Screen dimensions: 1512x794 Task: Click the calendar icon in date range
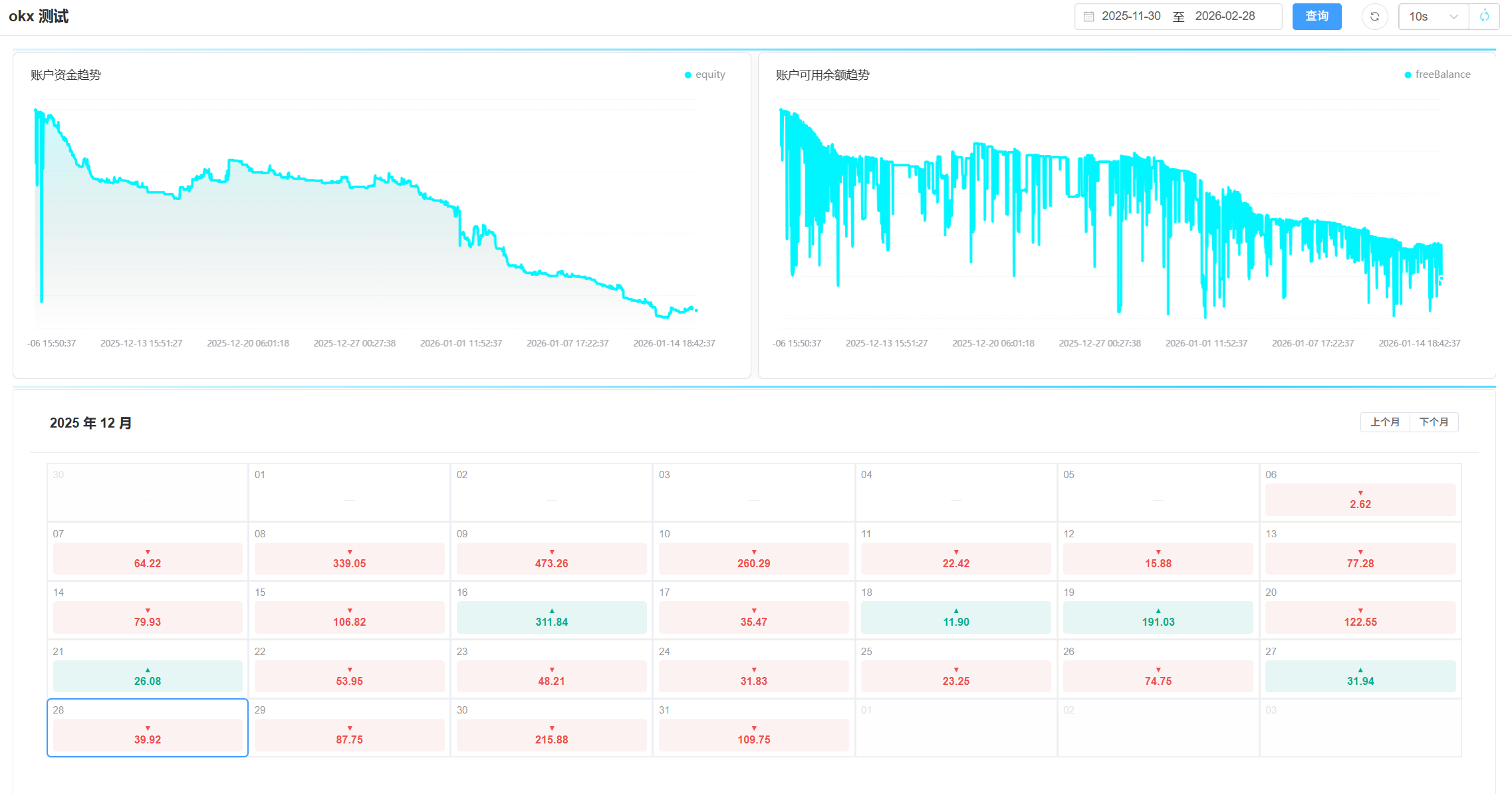(1088, 17)
